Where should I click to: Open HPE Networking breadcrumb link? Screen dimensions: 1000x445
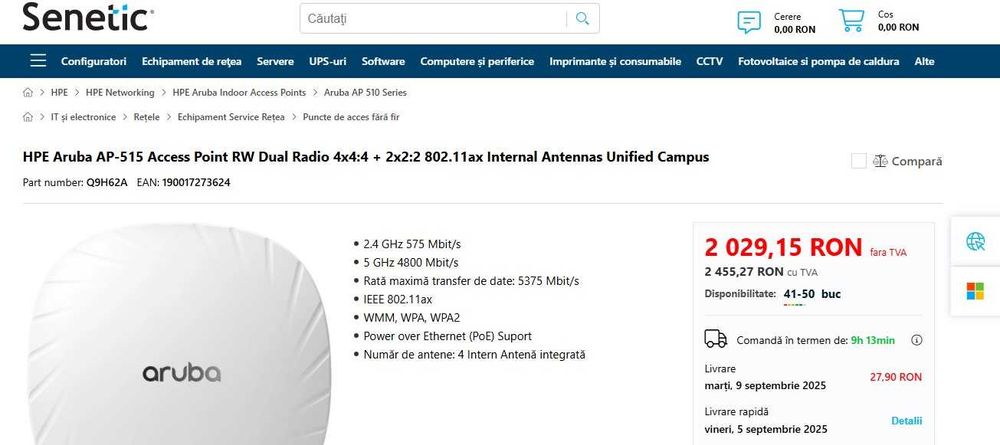[x=120, y=92]
